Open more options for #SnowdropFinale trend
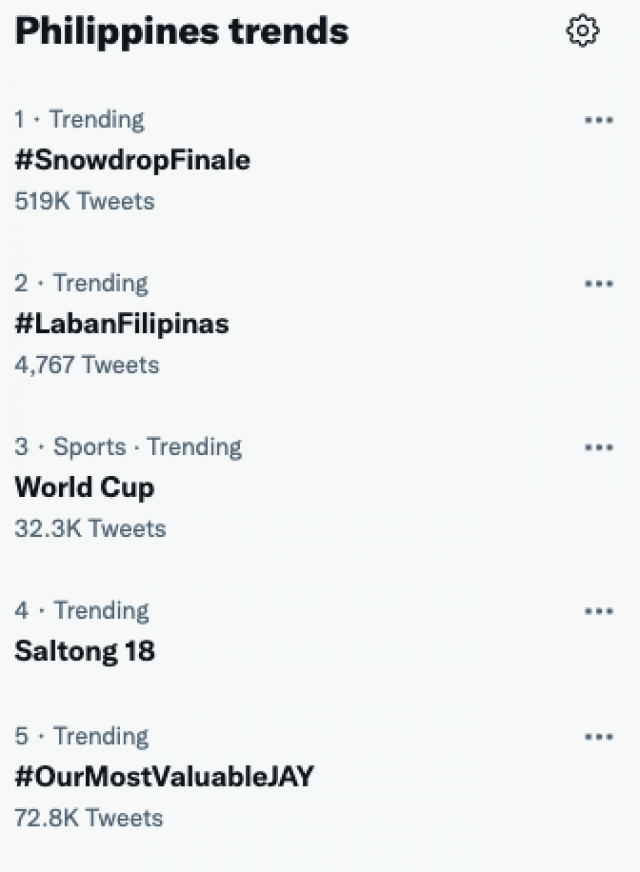Viewport: 640px width, 872px height. point(598,120)
